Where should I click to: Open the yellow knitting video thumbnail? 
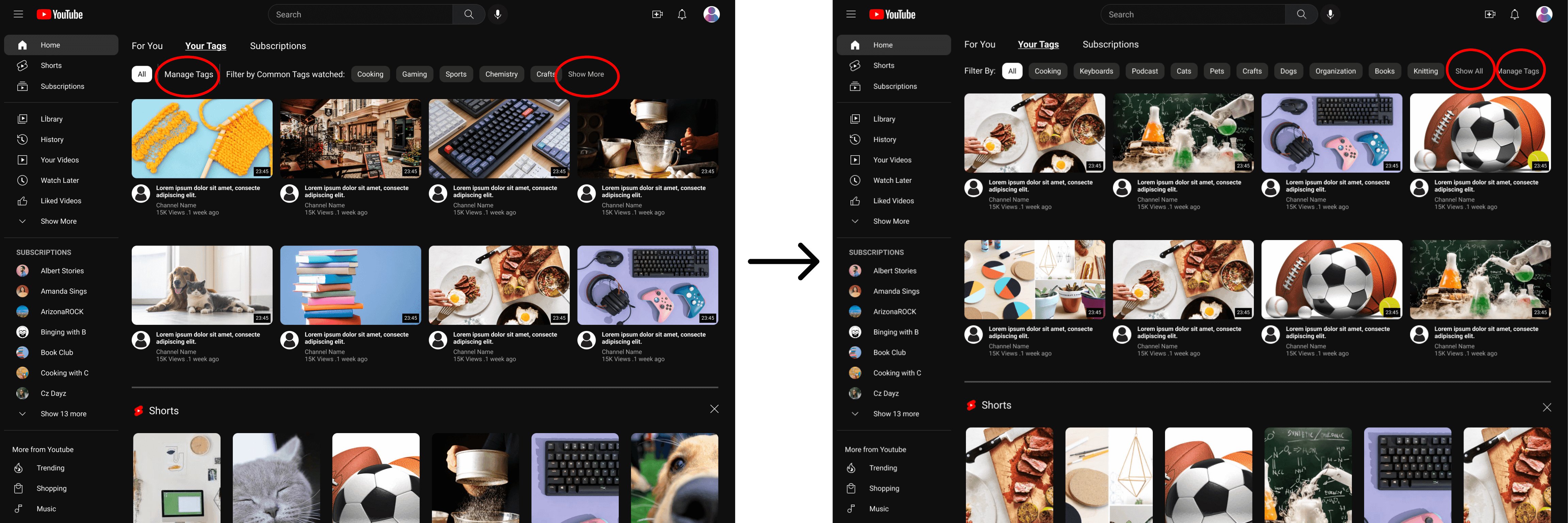click(x=201, y=138)
